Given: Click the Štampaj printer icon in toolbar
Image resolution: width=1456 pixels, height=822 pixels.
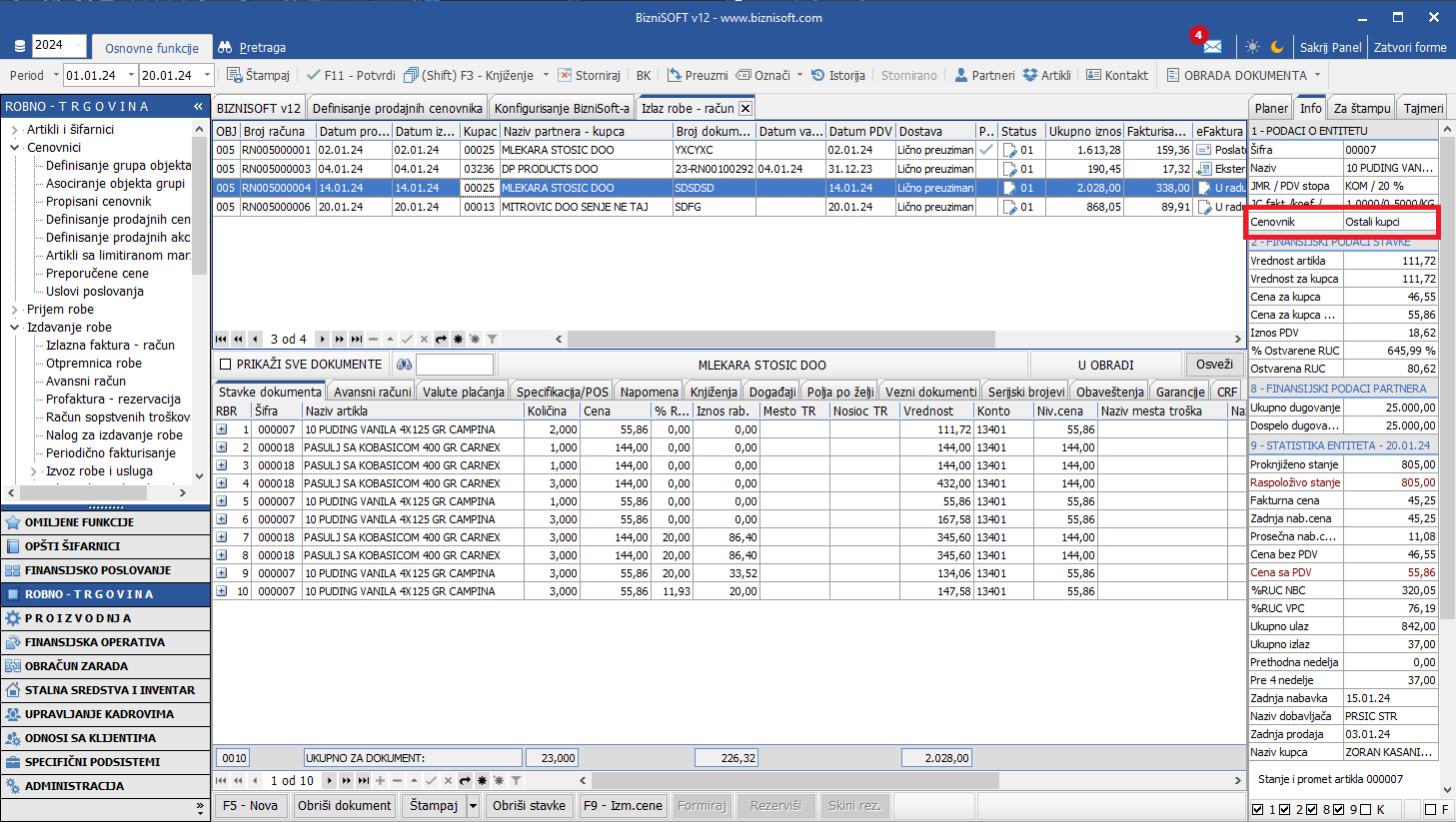Looking at the screenshot, I should coord(235,75).
